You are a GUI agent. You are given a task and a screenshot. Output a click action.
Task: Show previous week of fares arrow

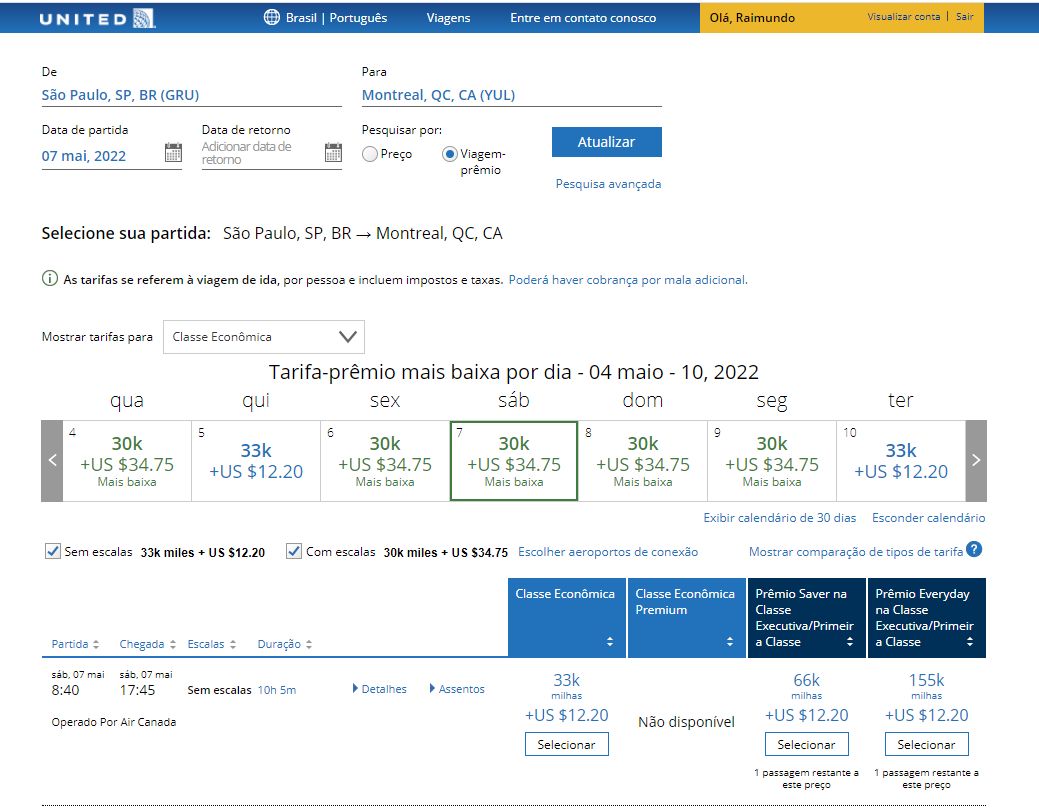click(x=52, y=460)
